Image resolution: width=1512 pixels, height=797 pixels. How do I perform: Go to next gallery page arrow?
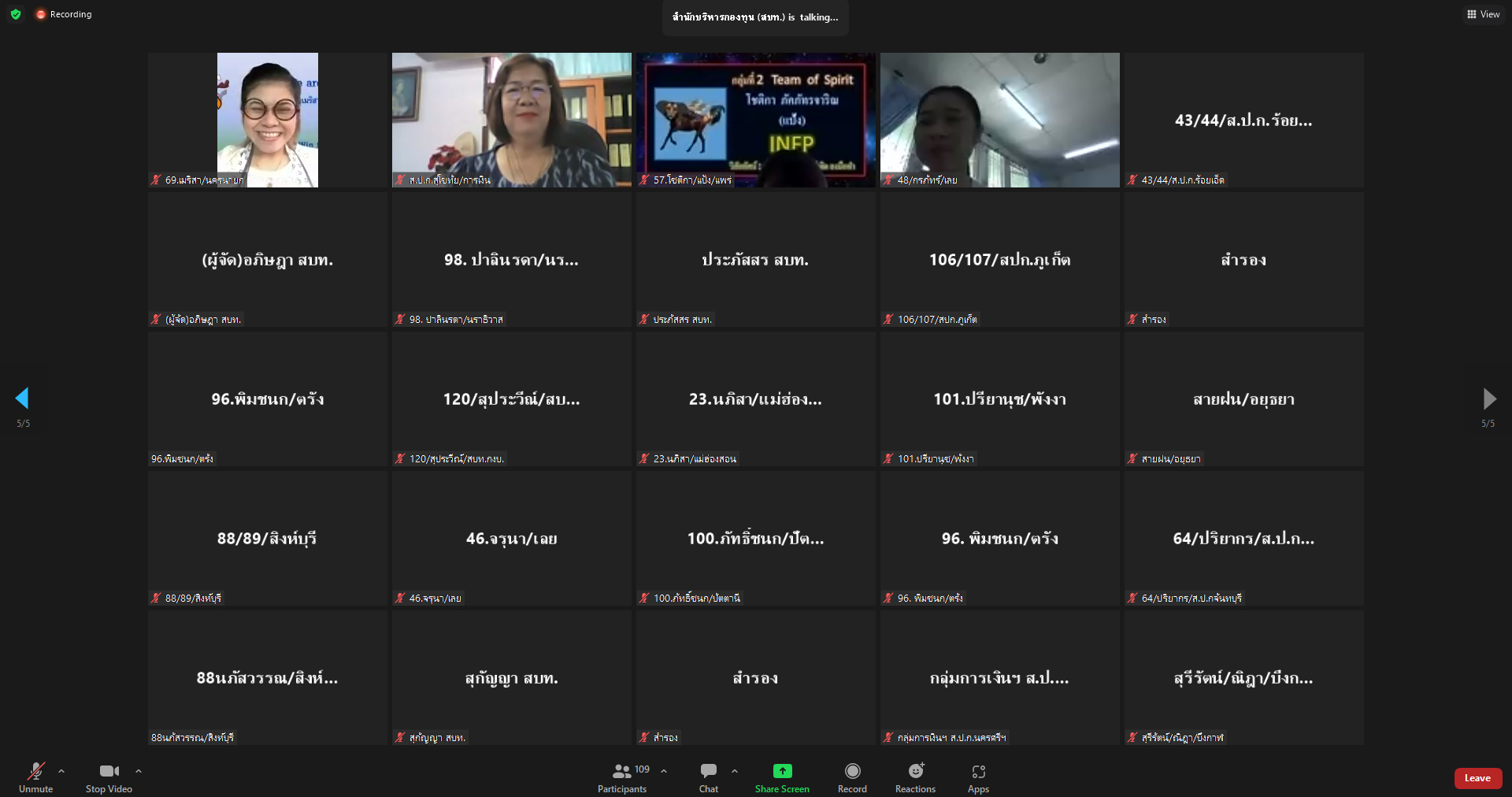(x=1489, y=398)
